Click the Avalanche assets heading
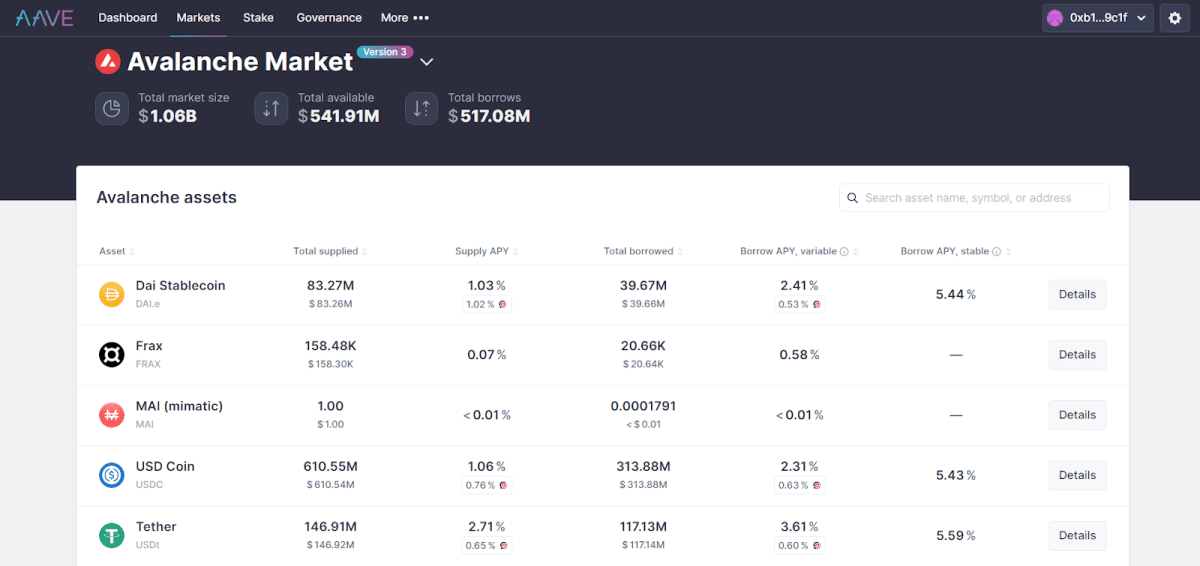1200x566 pixels. tap(166, 198)
